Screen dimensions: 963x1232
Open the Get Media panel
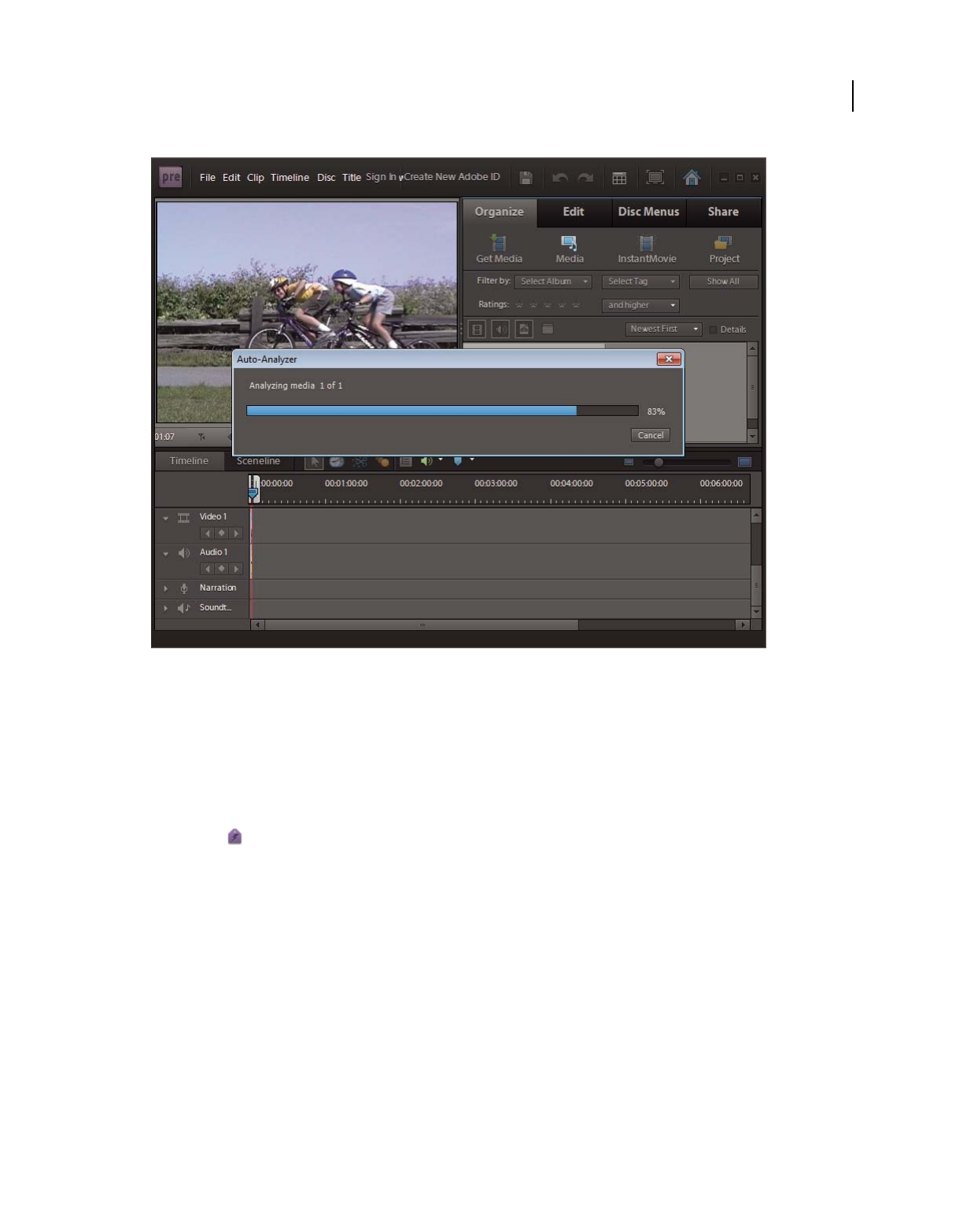coord(499,249)
